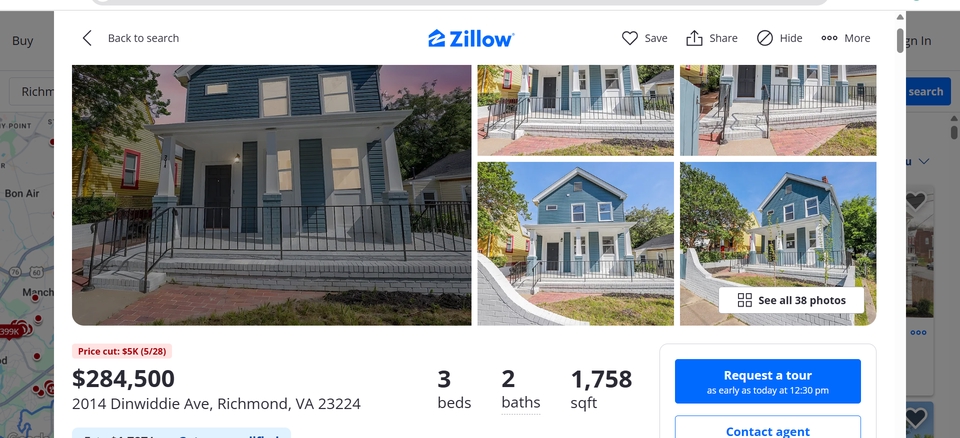Click Request a tour button
This screenshot has width=960, height=438.
768,381
